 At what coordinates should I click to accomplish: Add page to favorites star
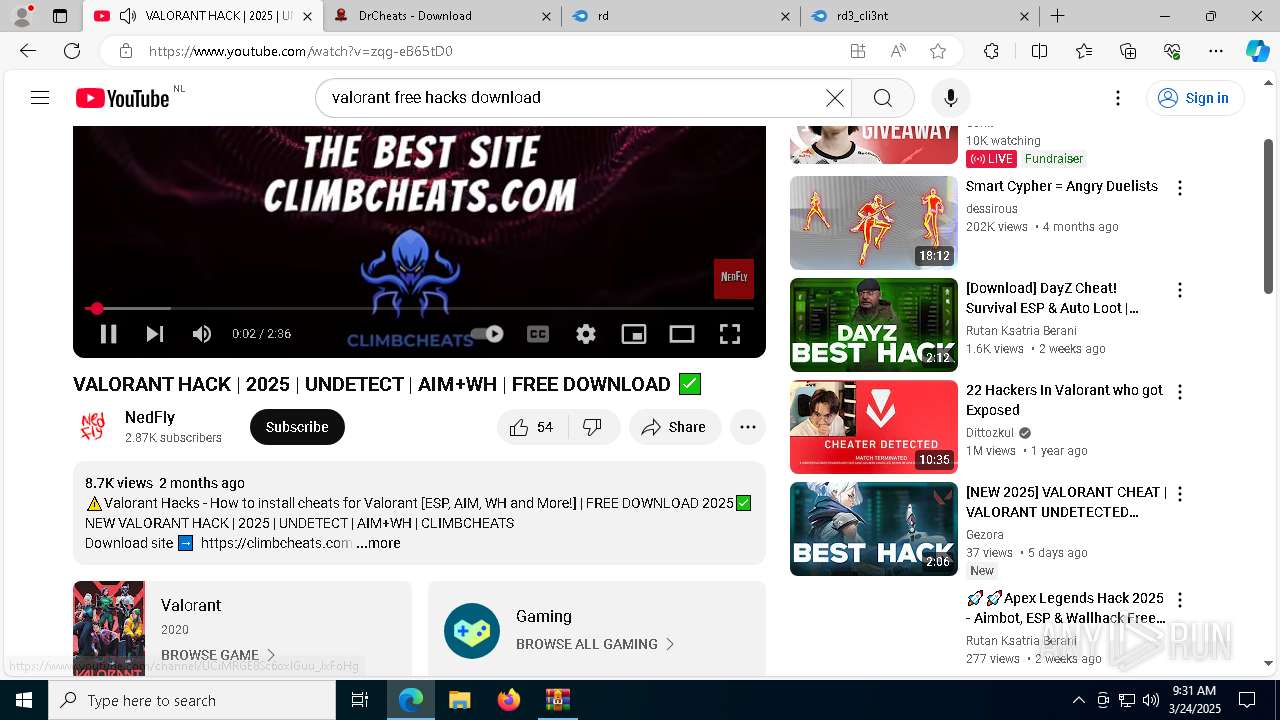click(937, 51)
